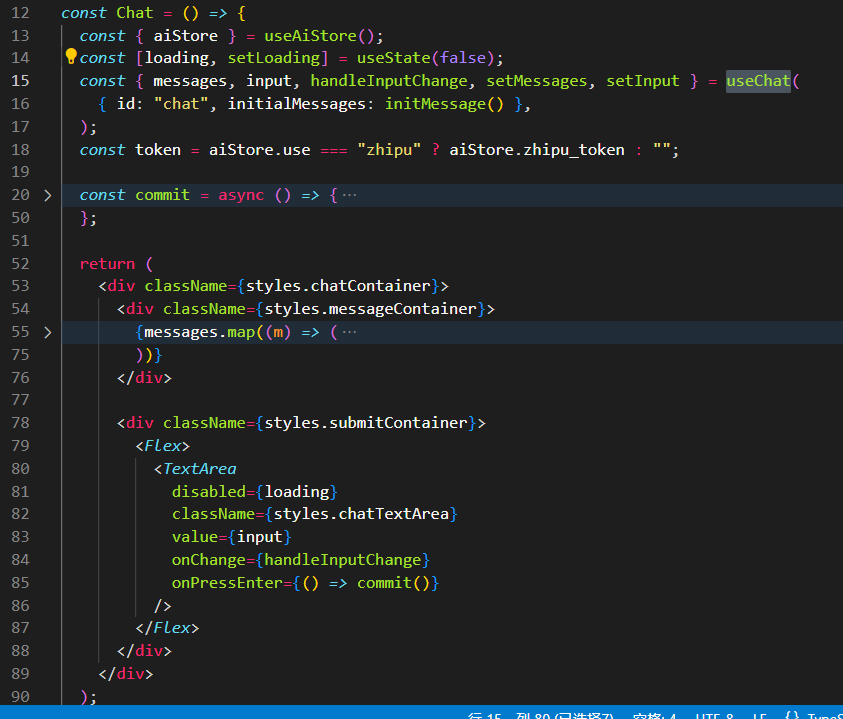Click the lightbulb code action icon

click(x=71, y=56)
